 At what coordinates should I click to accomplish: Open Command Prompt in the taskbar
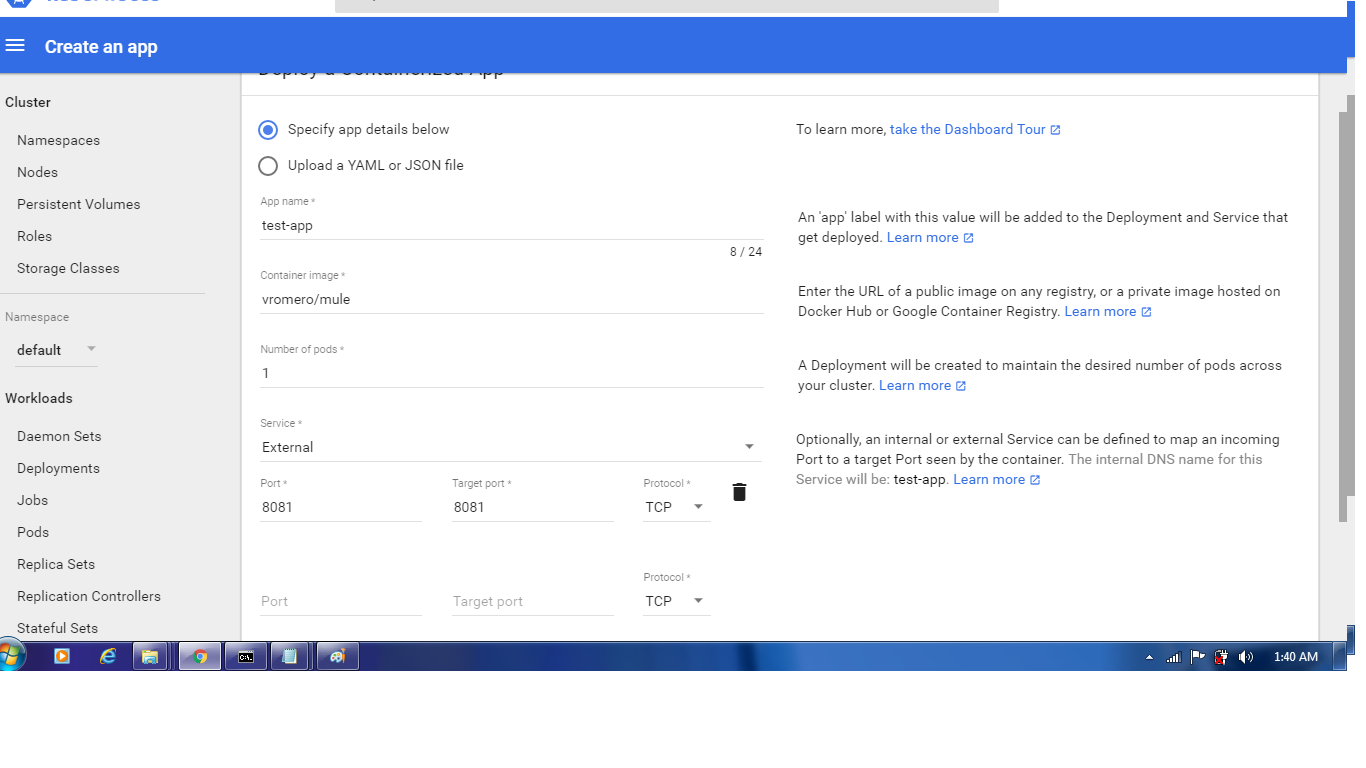point(245,657)
